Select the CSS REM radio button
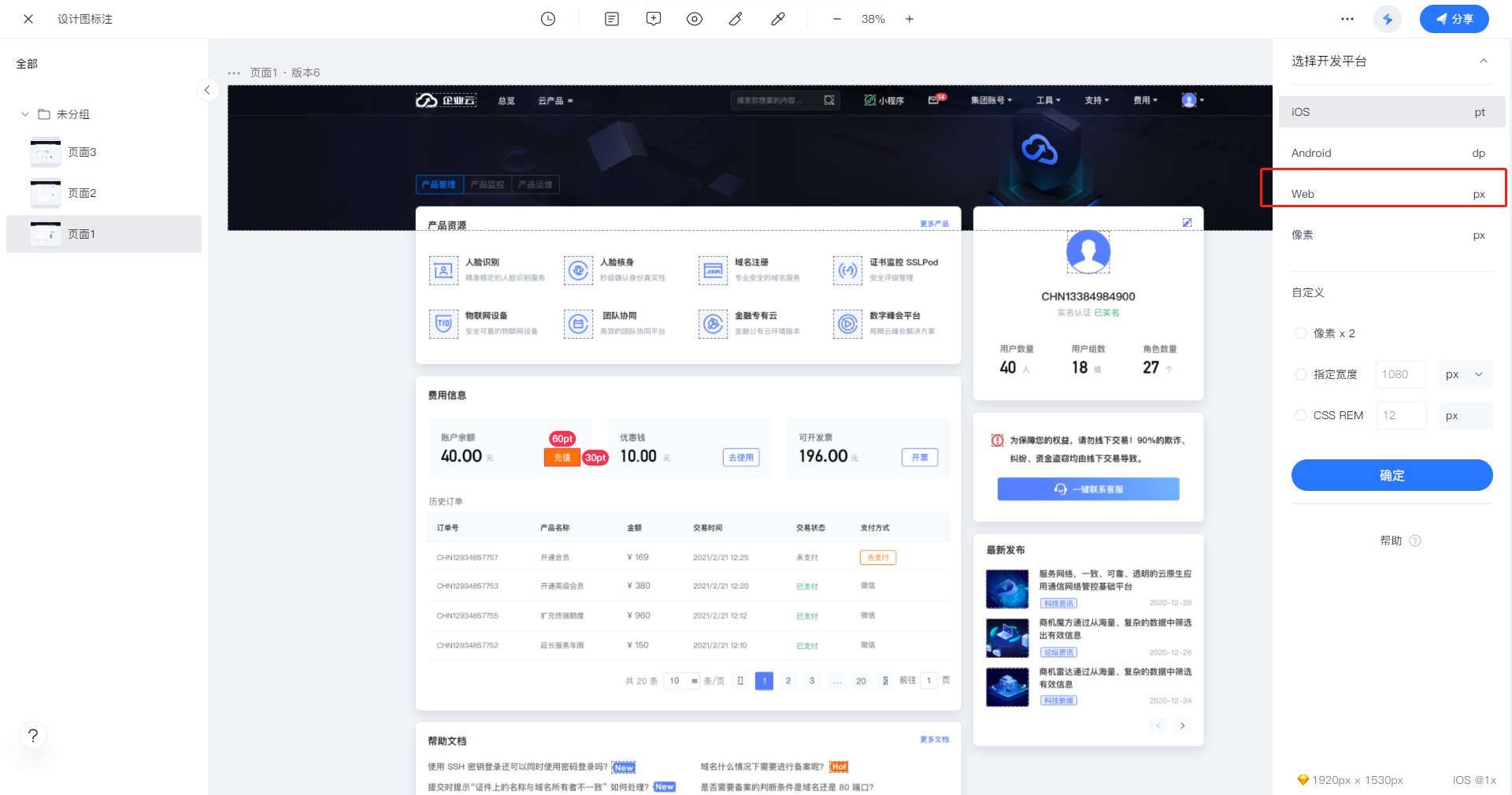Viewport: 1512px width, 795px height. pyautogui.click(x=1301, y=415)
